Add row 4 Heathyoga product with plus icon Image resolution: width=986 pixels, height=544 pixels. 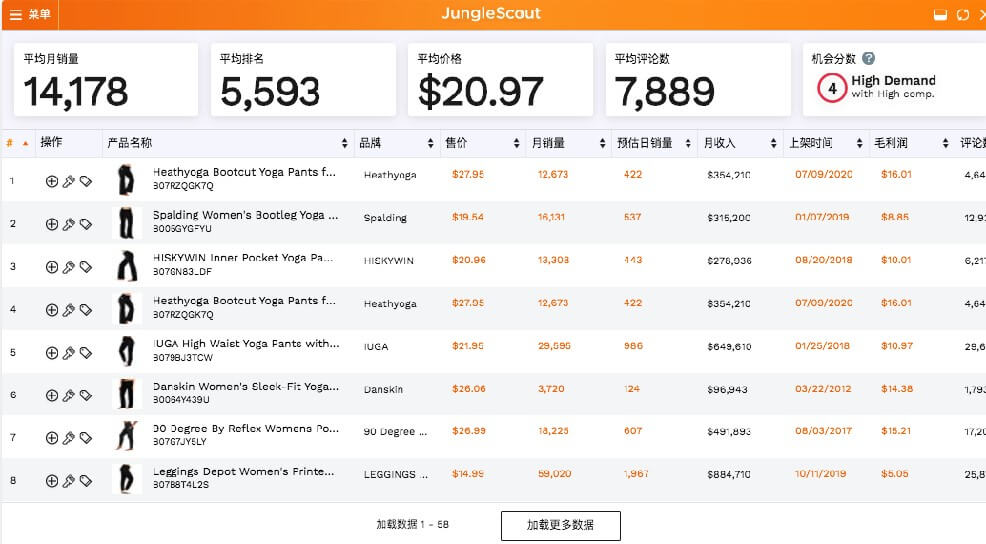point(52,309)
